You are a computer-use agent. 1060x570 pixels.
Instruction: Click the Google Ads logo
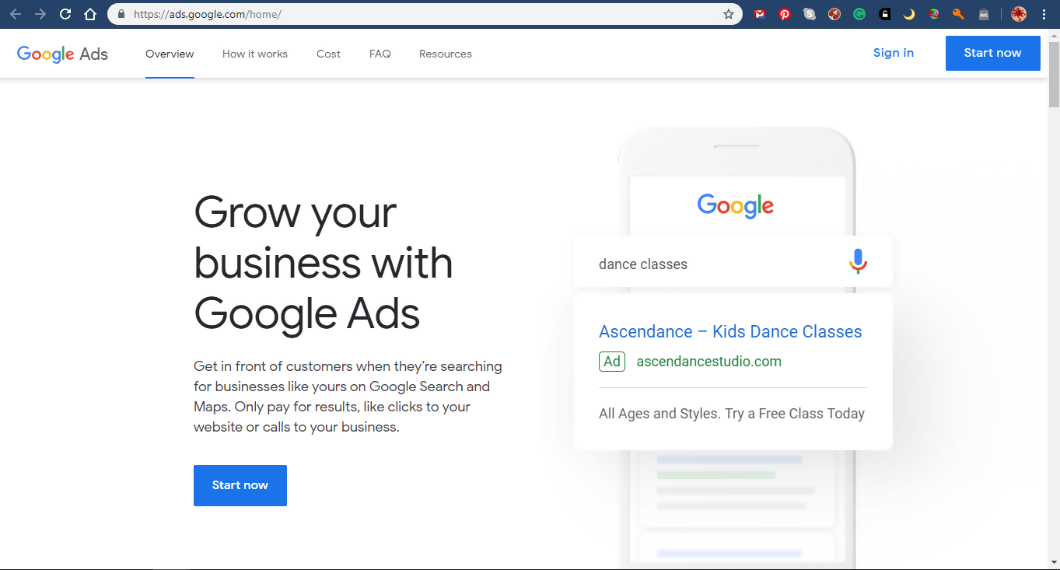point(62,54)
